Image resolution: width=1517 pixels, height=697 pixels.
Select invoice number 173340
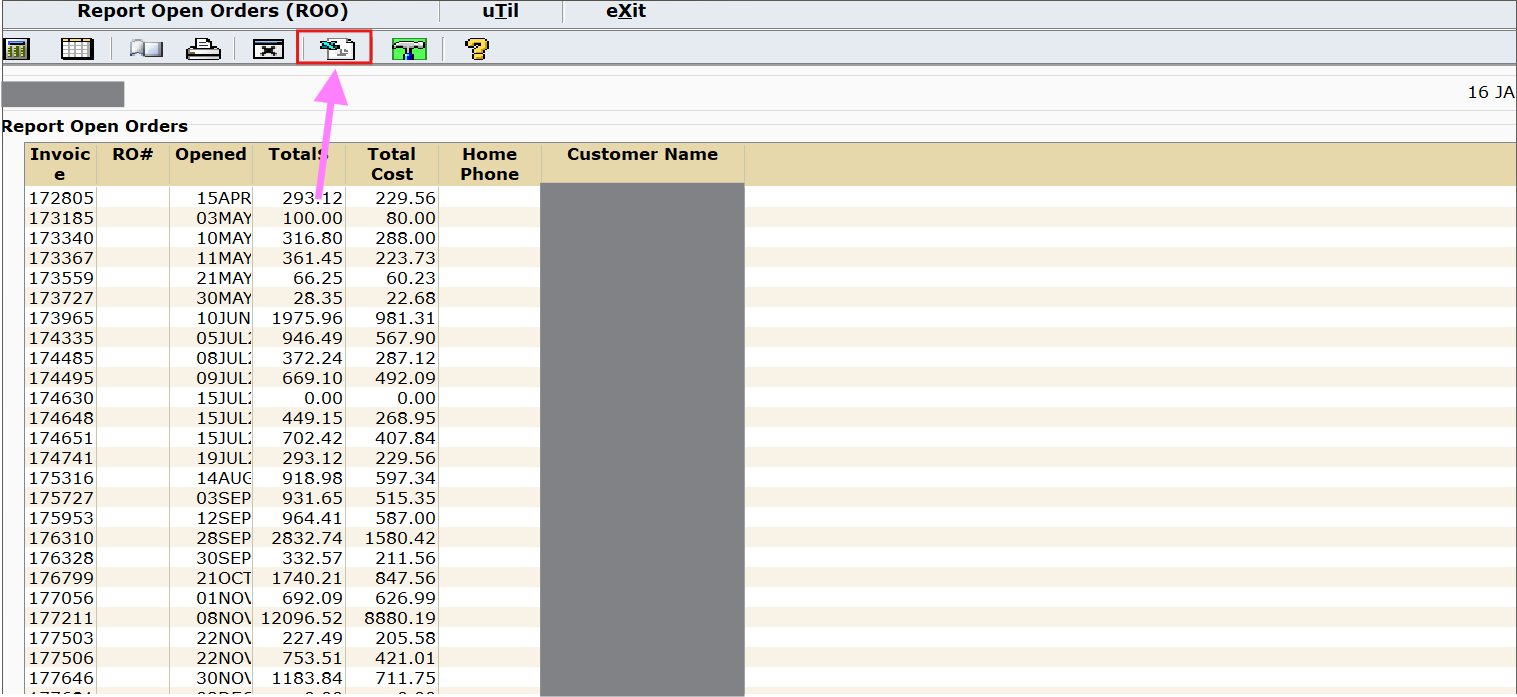[61, 238]
